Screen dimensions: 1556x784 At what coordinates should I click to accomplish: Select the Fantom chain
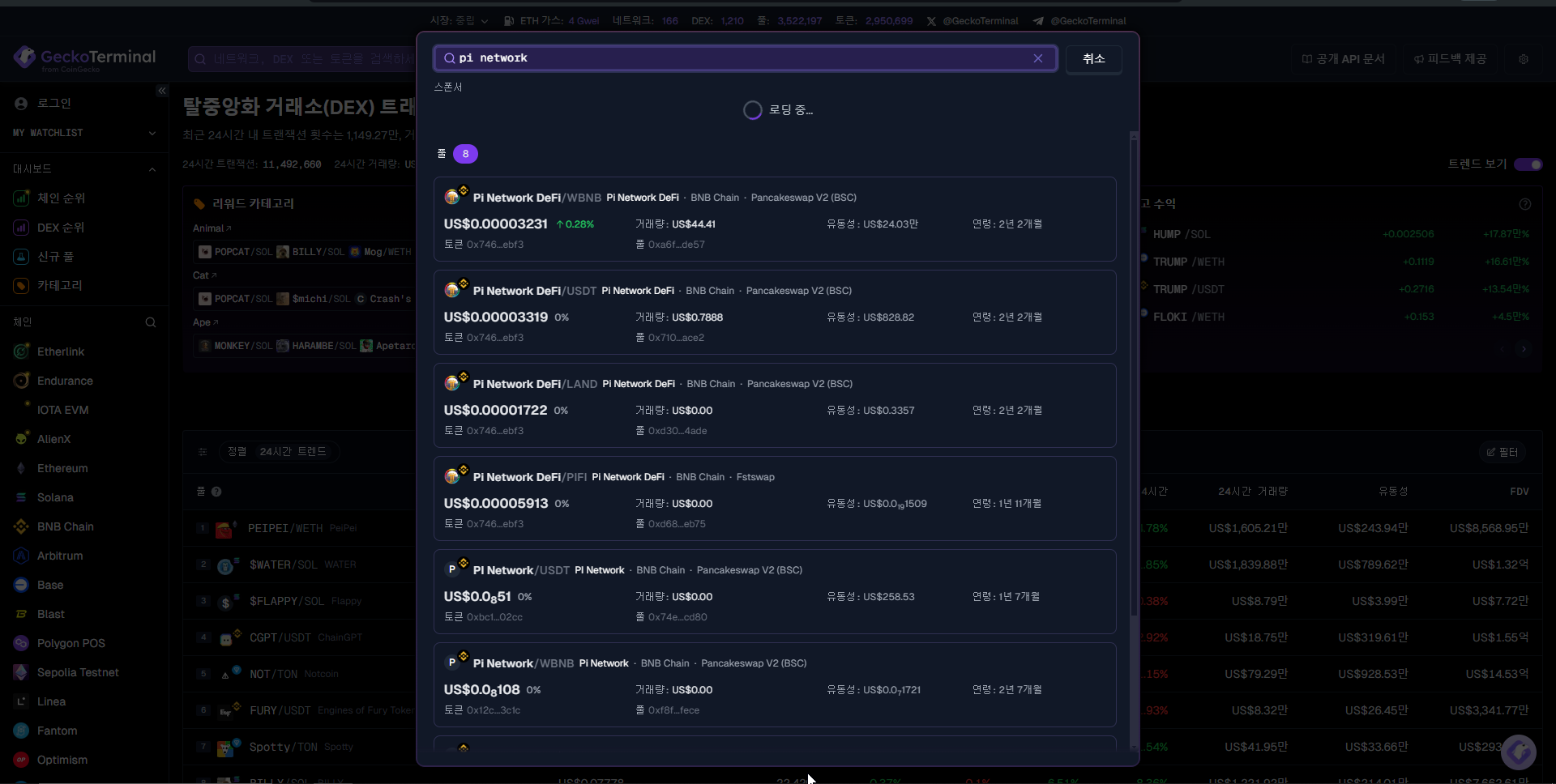47,731
